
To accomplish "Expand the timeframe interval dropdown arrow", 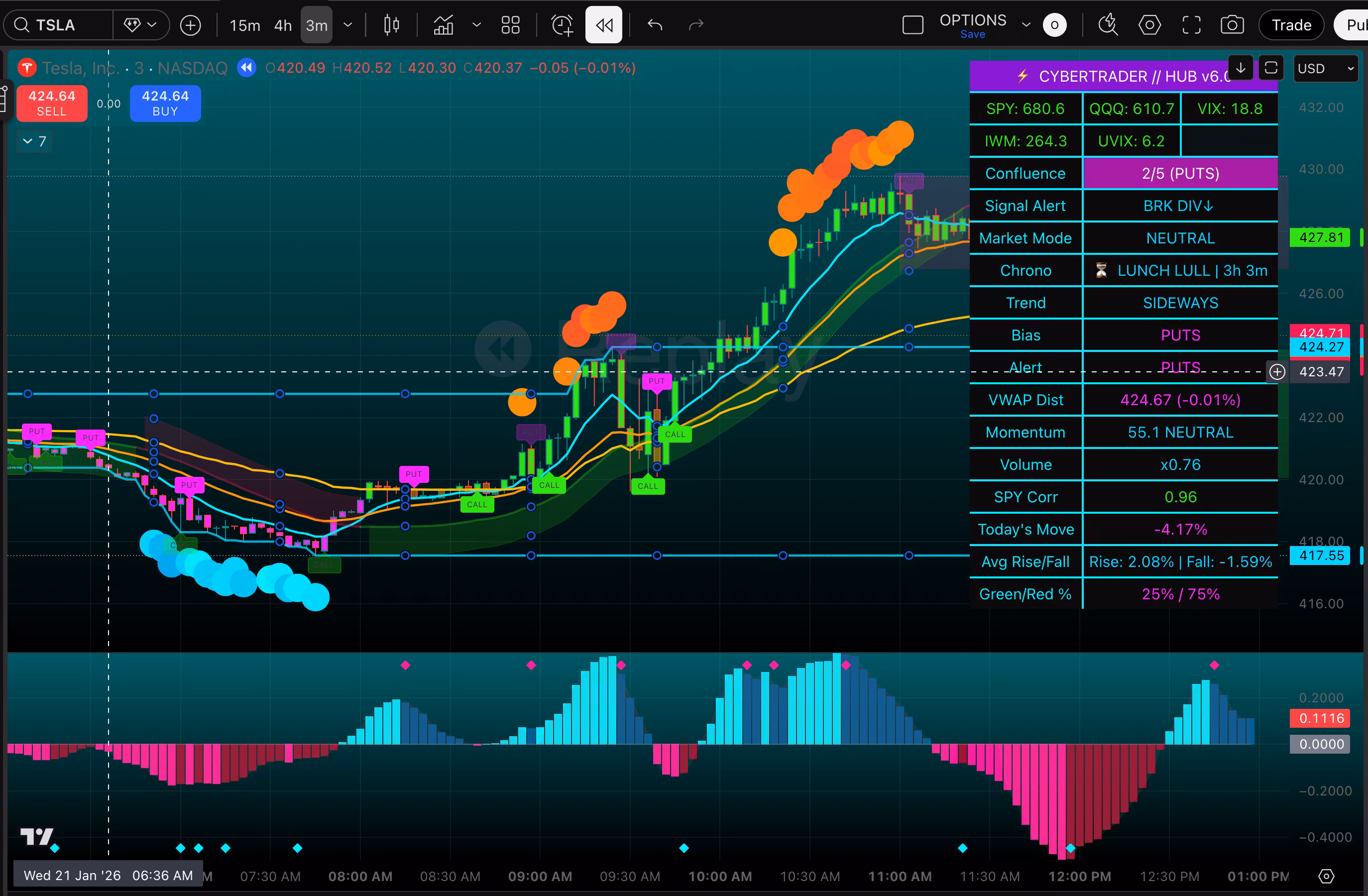I will (x=348, y=25).
